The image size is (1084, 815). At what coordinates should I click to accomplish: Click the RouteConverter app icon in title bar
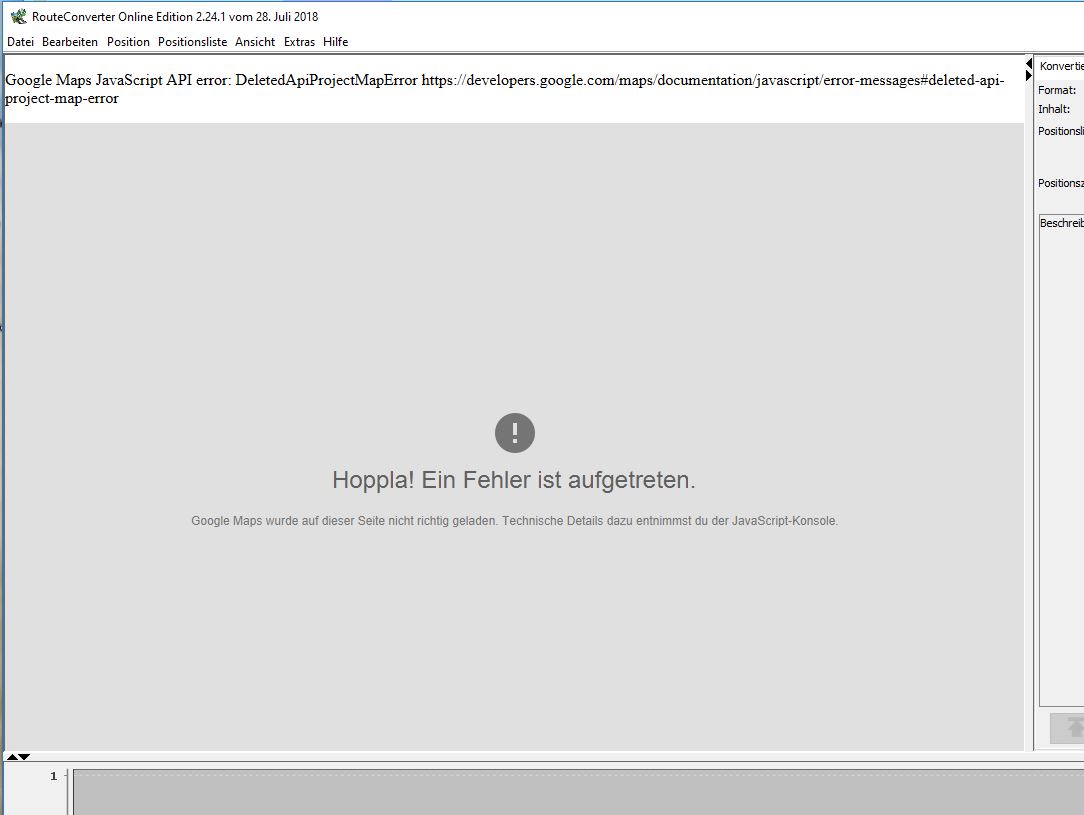click(x=18, y=16)
